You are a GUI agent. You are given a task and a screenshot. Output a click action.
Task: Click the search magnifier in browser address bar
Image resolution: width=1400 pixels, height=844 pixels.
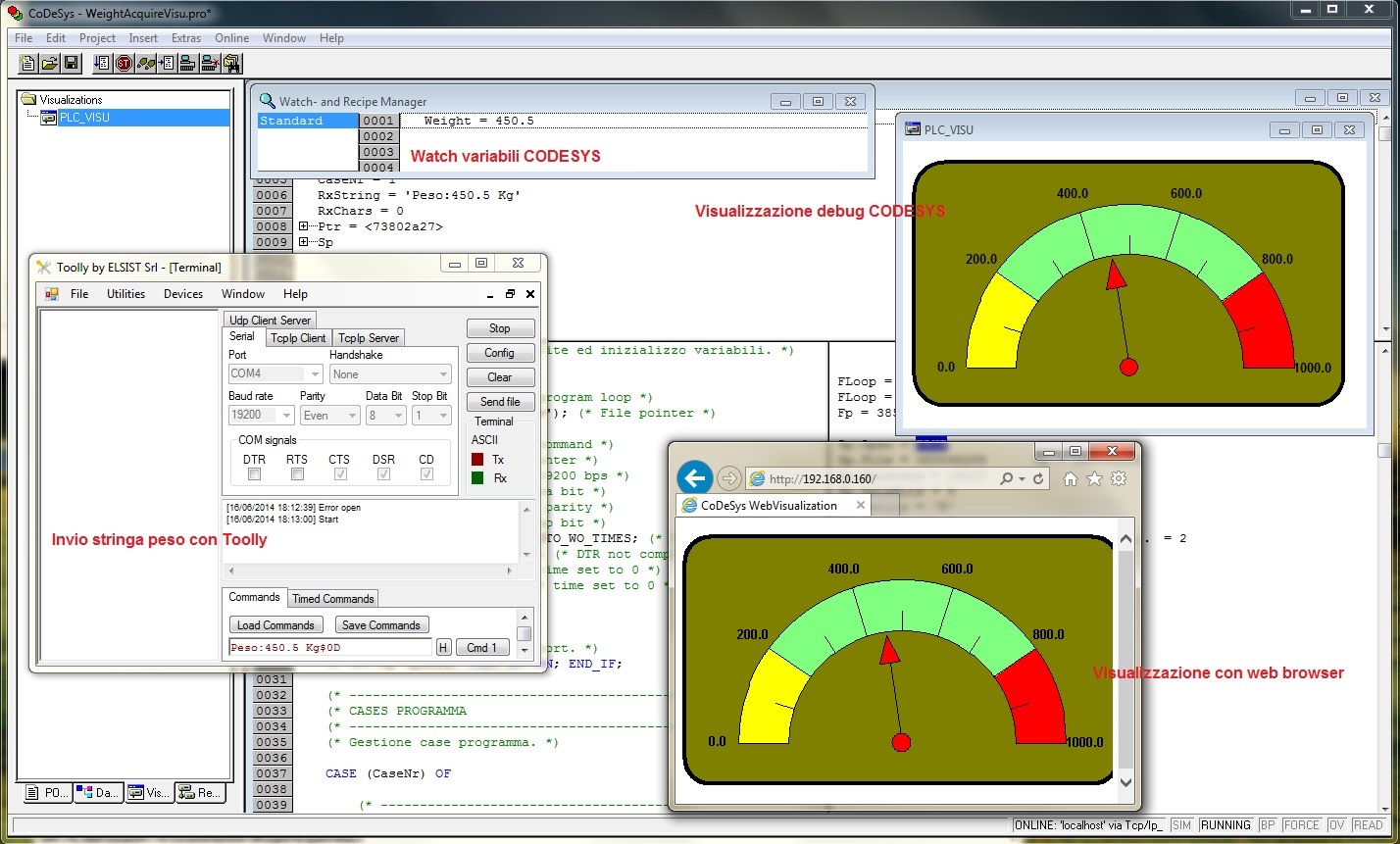(x=1006, y=479)
